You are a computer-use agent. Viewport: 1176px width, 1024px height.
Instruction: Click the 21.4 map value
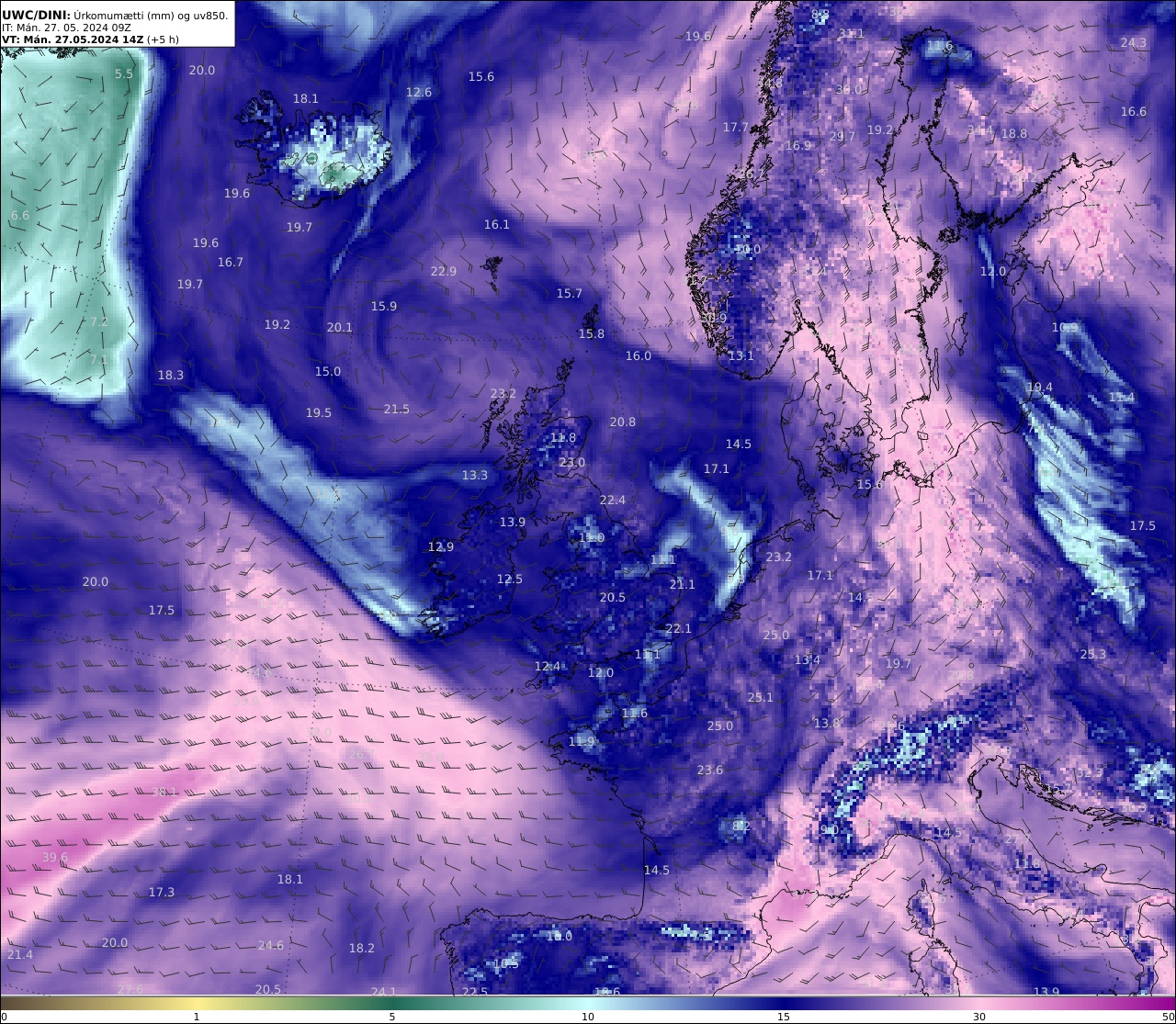click(19, 955)
